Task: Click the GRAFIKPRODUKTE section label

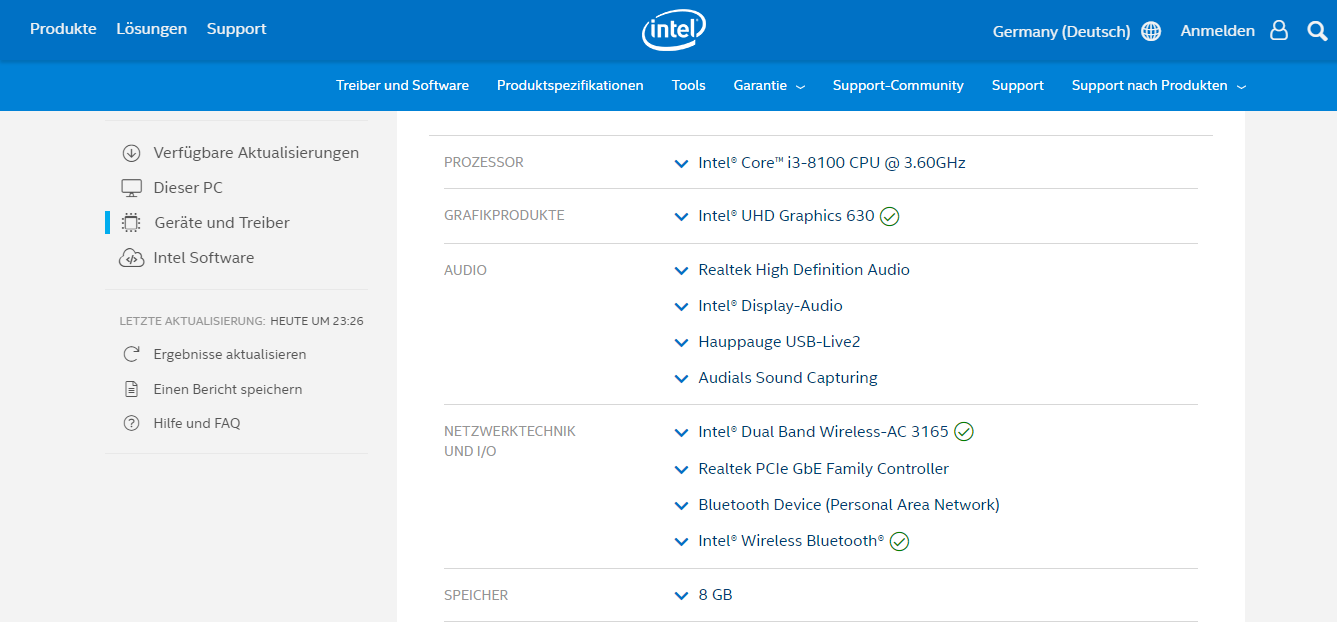Action: [504, 216]
